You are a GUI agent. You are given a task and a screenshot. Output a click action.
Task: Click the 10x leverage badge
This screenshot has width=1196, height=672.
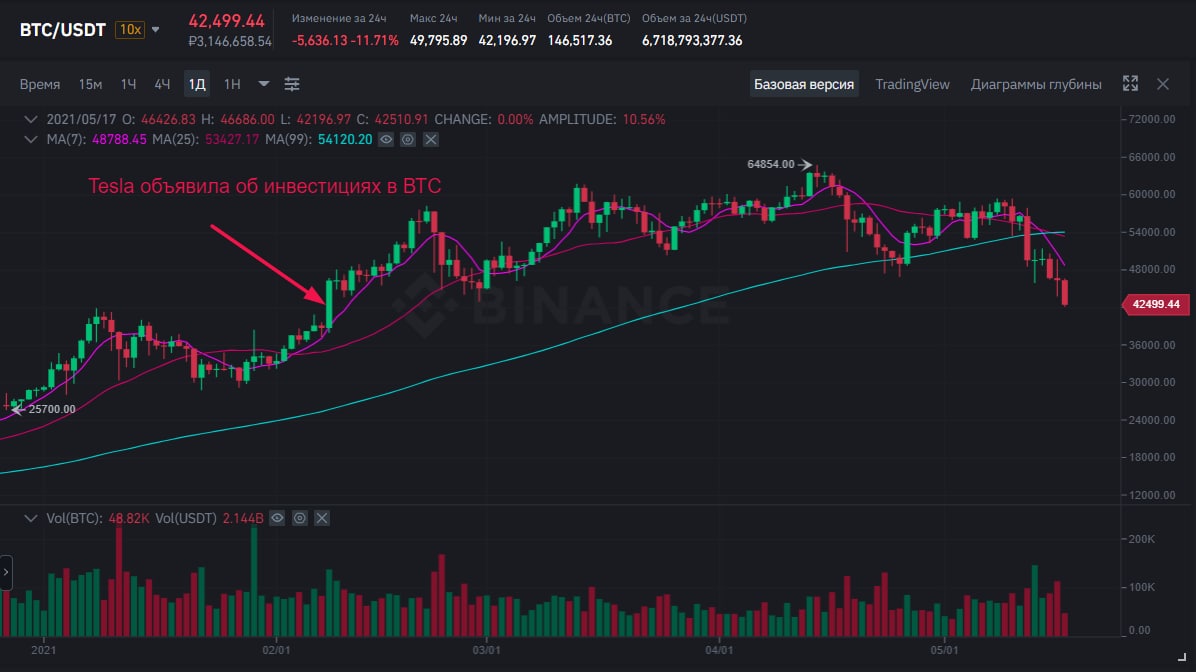tap(130, 30)
